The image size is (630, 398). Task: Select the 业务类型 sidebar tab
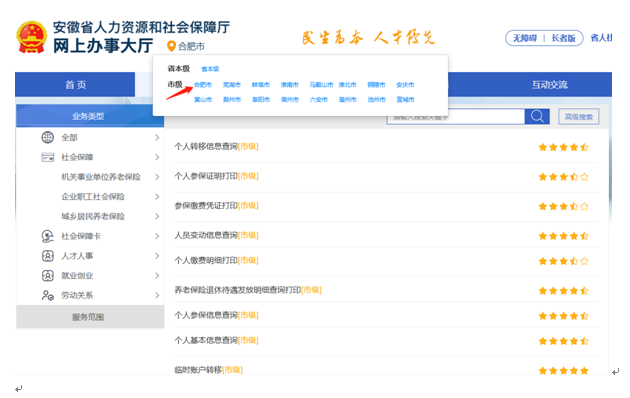coord(90,116)
